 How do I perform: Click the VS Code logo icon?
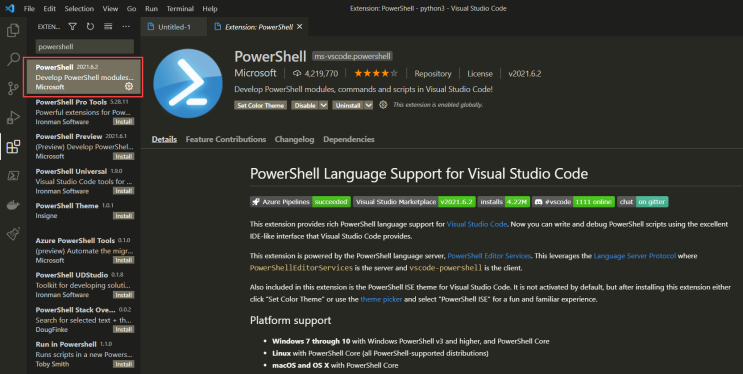tap(10, 8)
